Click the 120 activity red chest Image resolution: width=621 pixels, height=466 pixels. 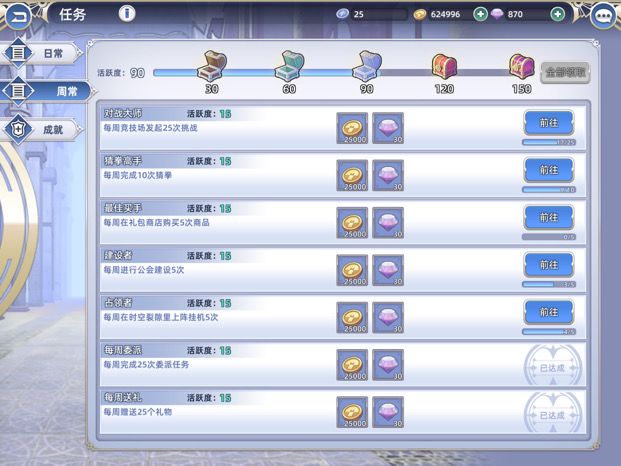pyautogui.click(x=444, y=67)
